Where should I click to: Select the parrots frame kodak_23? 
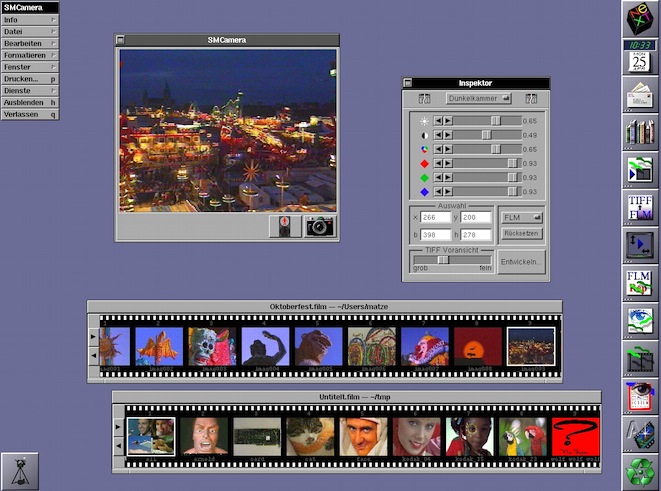coord(523,437)
